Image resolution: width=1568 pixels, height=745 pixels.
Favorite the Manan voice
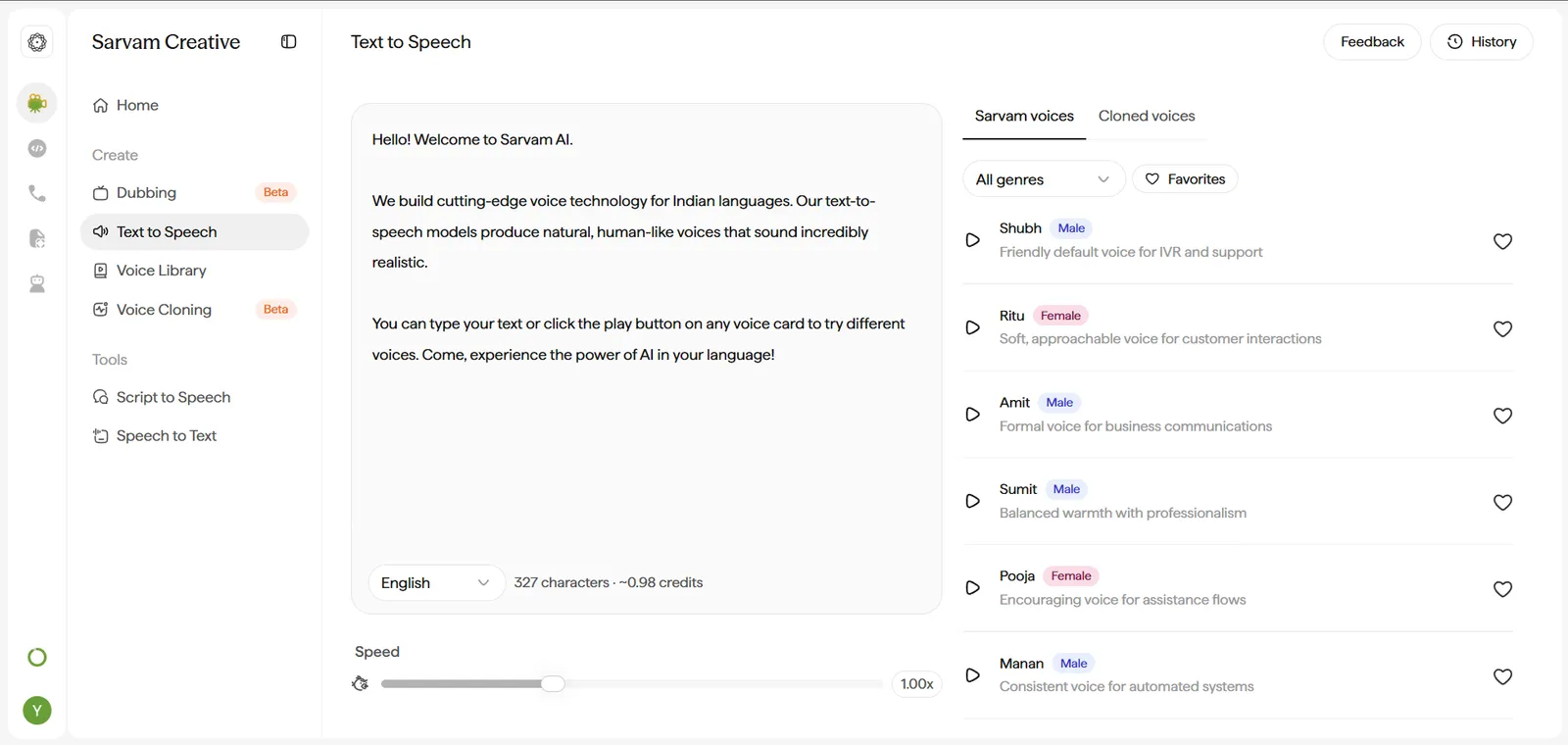(x=1502, y=676)
